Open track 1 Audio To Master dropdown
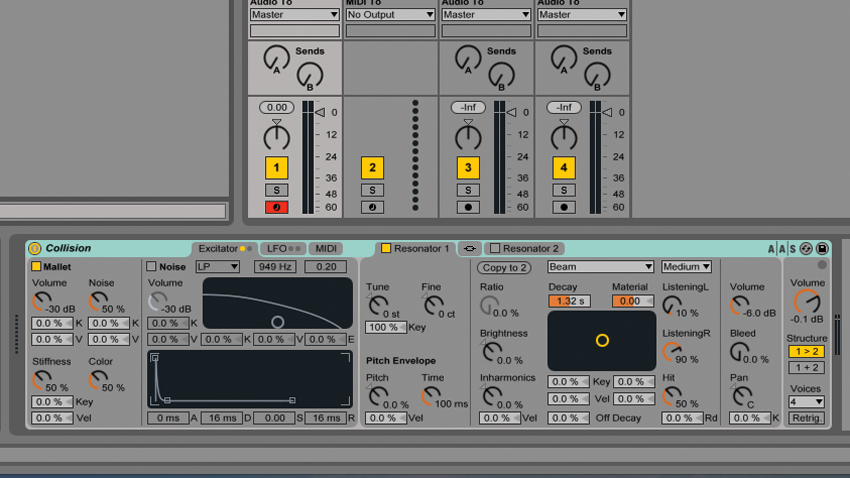The height and width of the screenshot is (478, 850). click(x=295, y=15)
